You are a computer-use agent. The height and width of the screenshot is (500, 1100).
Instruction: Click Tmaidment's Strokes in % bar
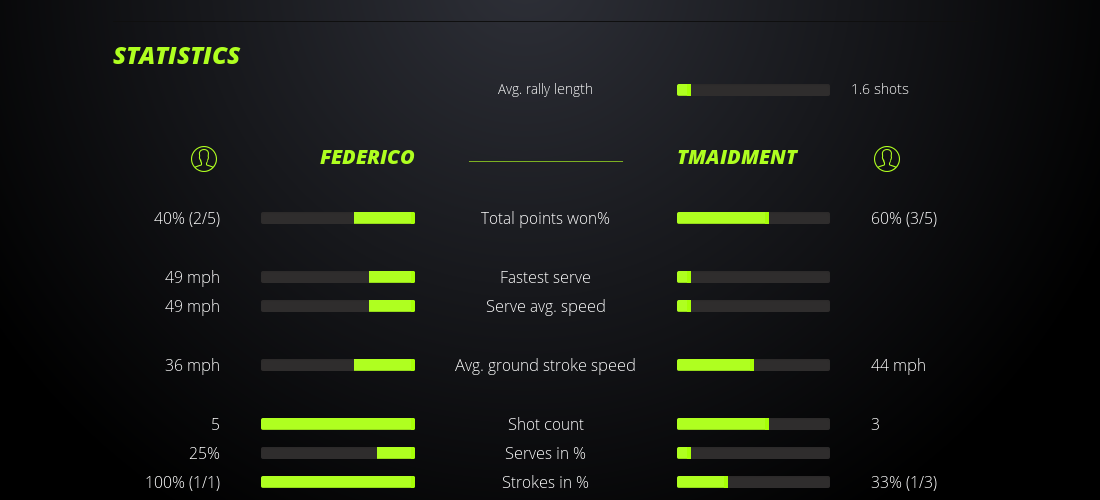tap(753, 482)
